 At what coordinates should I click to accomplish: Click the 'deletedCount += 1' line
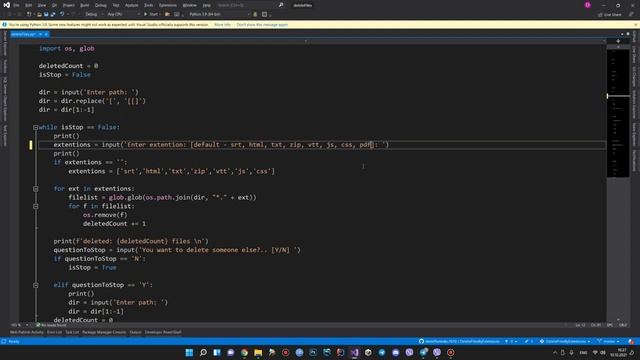(114, 224)
